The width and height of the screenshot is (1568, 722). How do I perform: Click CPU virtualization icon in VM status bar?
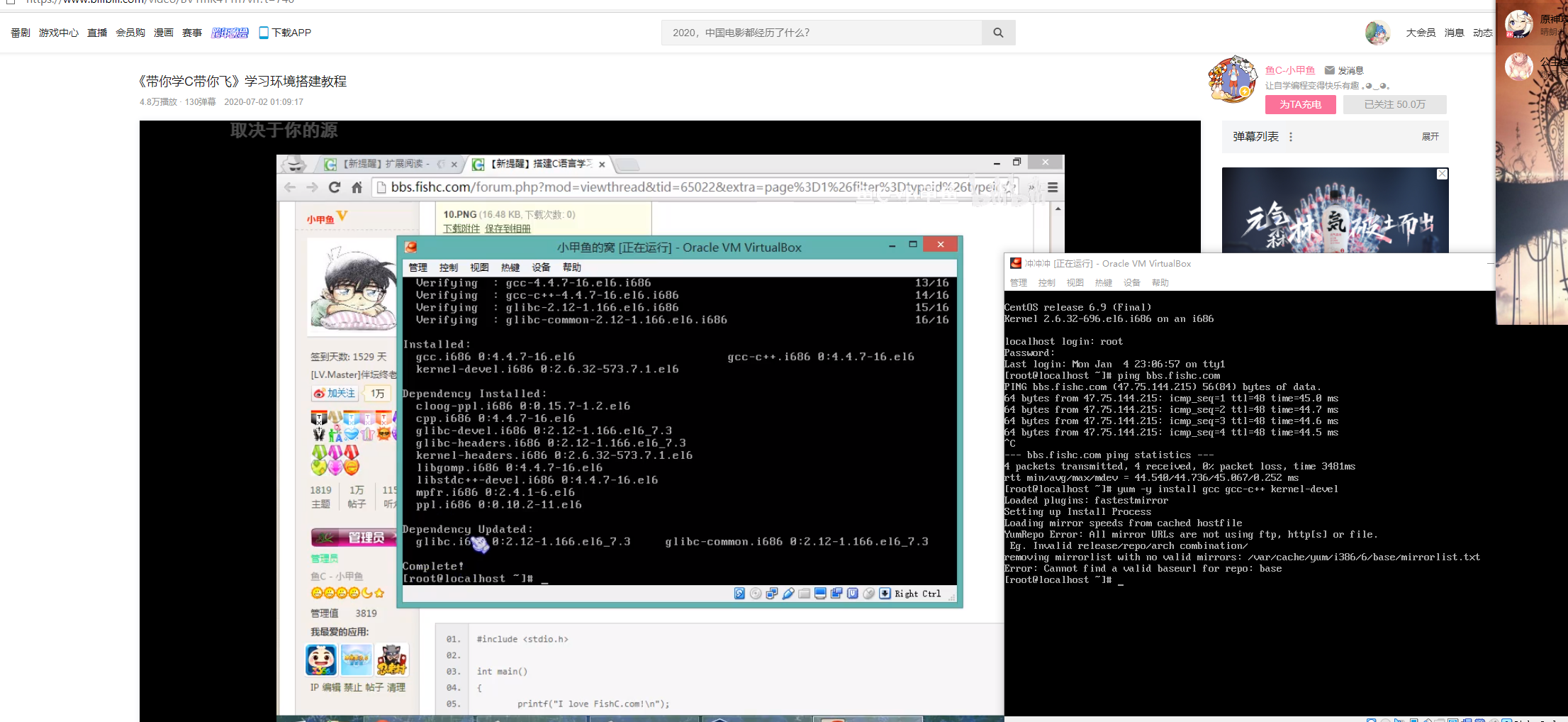[853, 594]
